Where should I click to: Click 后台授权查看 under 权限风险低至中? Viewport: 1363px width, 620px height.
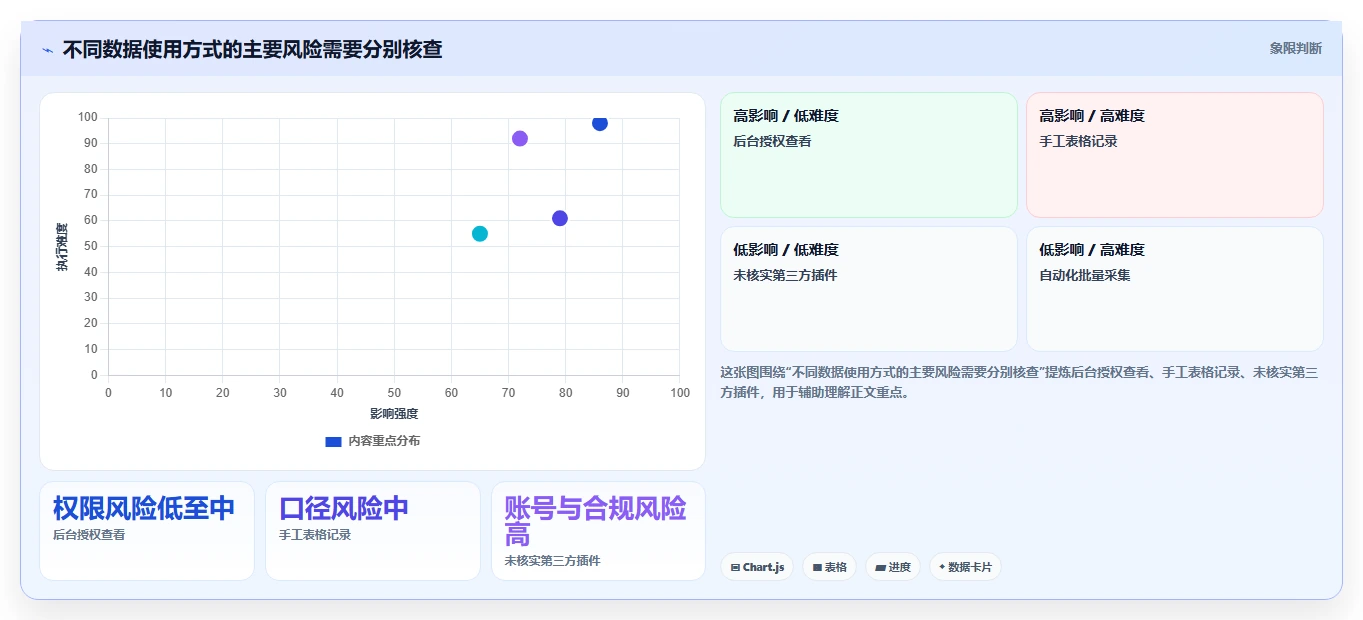(89, 535)
